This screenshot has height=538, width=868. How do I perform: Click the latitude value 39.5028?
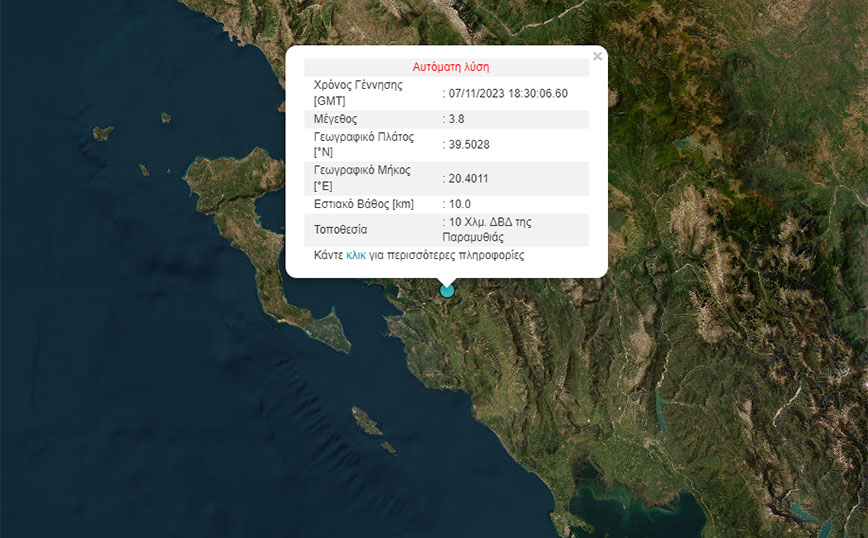point(468,145)
